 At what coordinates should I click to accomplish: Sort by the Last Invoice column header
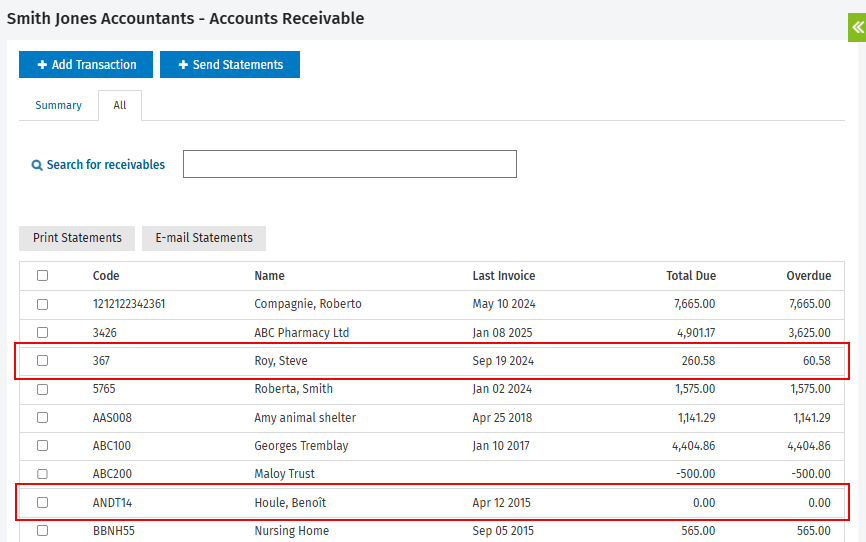coord(504,276)
